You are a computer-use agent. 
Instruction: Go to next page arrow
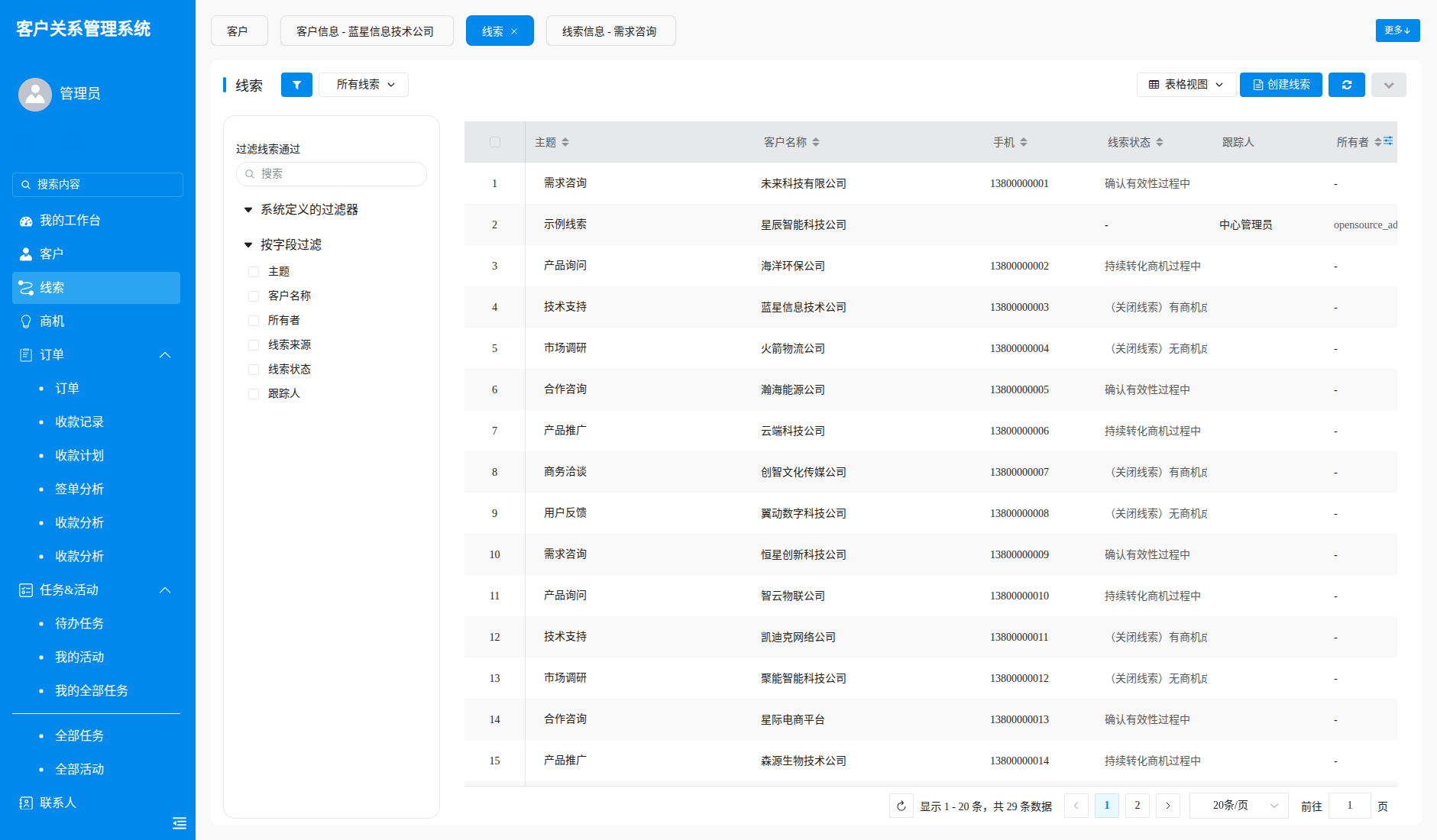pyautogui.click(x=1168, y=806)
